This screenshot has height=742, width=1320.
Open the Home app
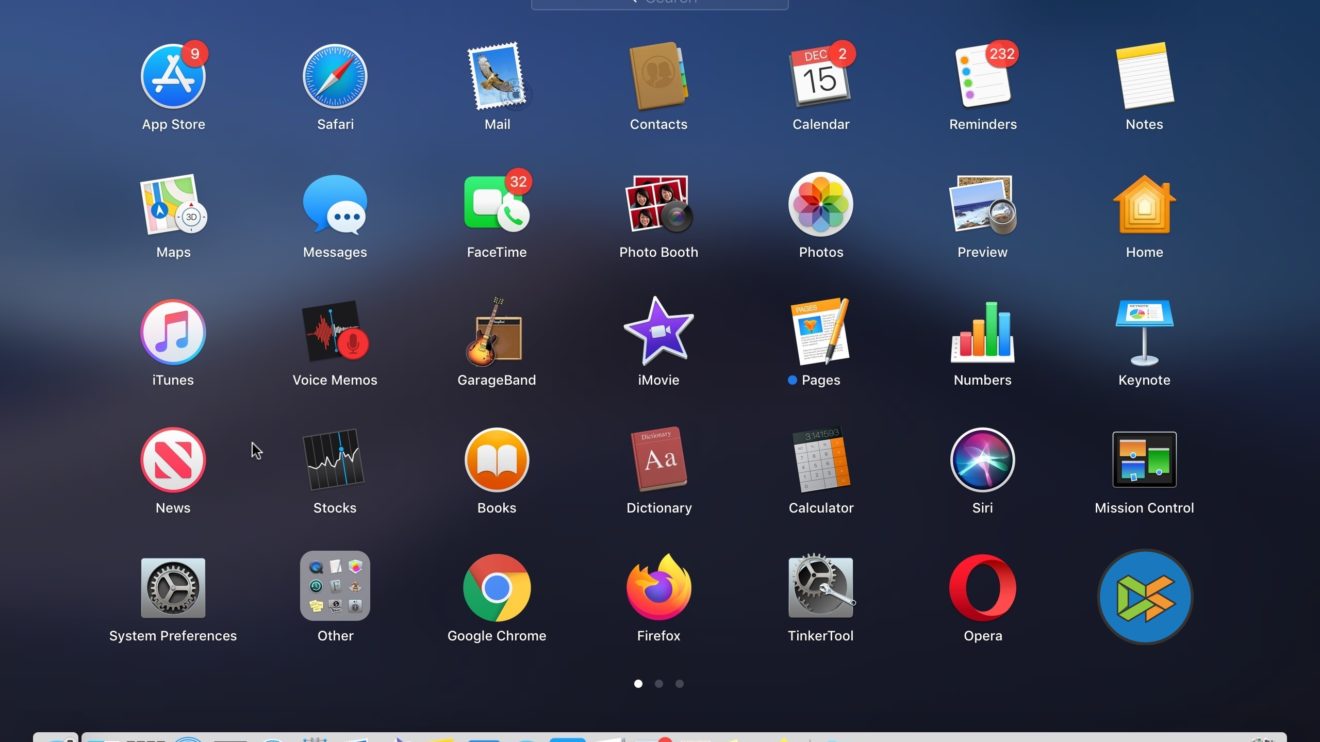click(1144, 204)
